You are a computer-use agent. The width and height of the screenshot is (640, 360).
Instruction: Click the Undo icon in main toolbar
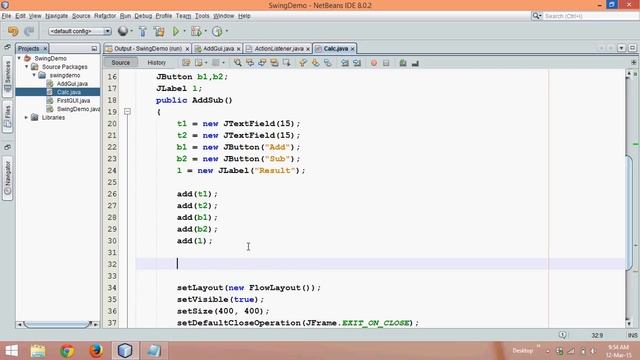click(x=13, y=31)
